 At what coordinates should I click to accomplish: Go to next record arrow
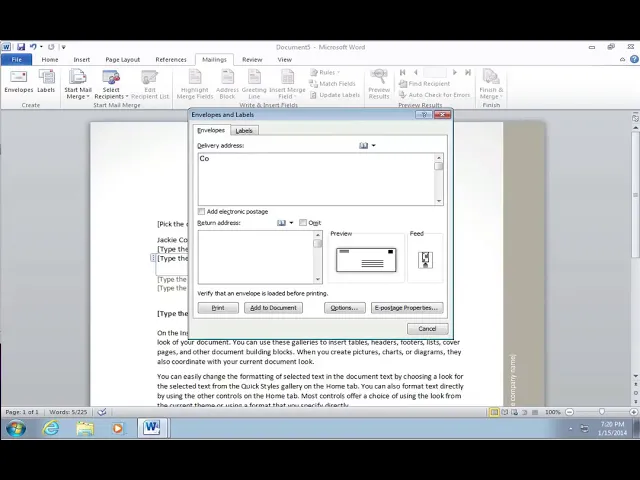coord(454,72)
